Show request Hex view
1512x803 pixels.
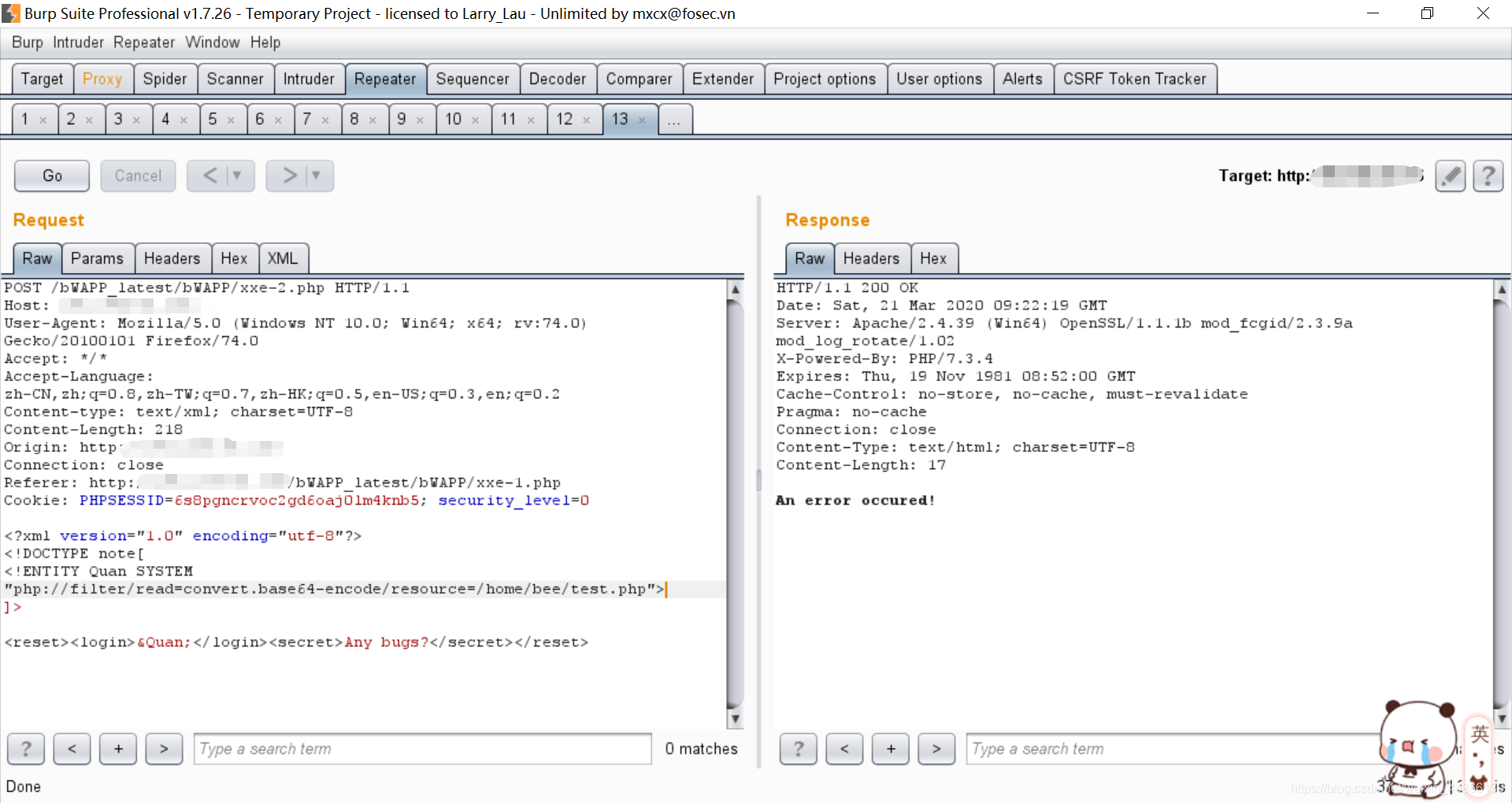click(234, 258)
